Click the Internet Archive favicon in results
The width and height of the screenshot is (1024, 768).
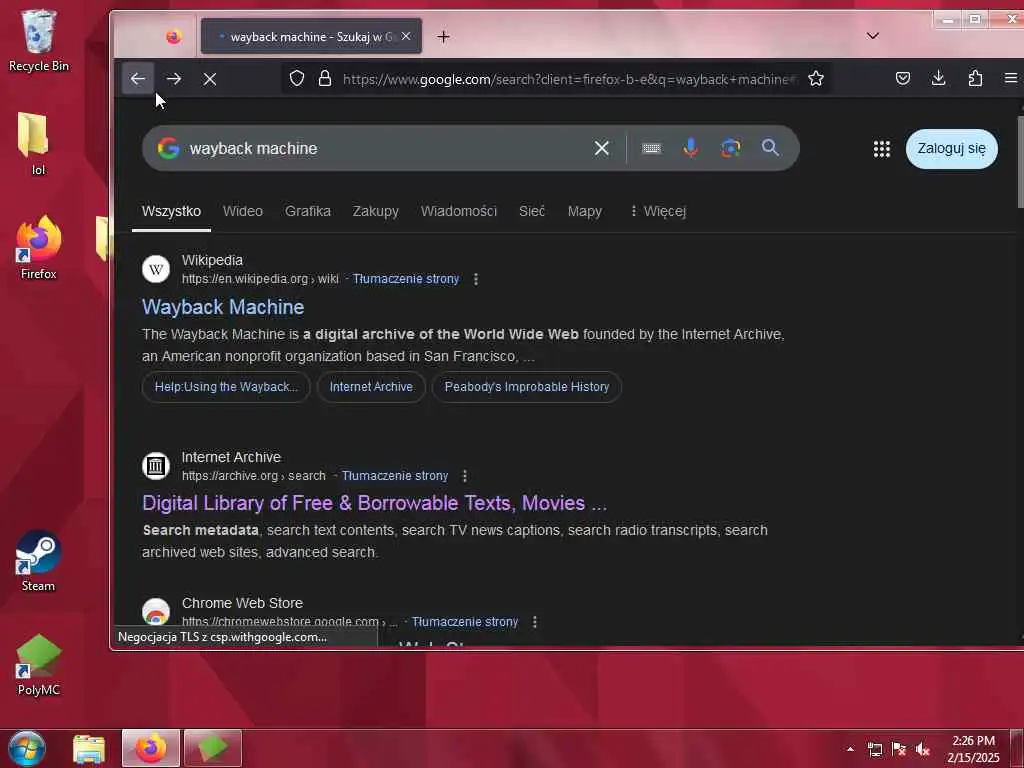[155, 466]
